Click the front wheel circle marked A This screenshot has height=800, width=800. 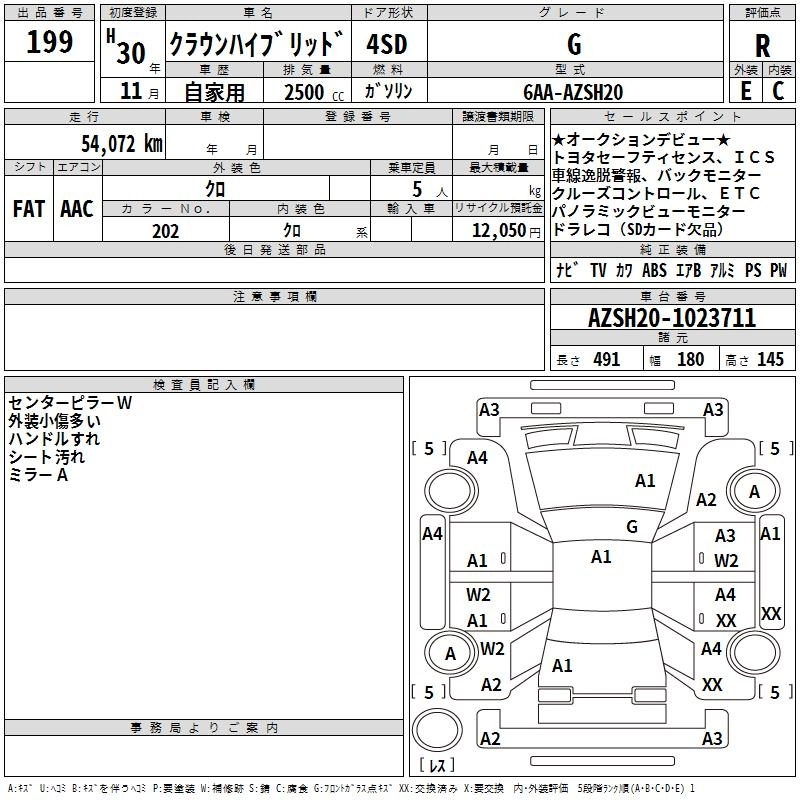pos(754,491)
